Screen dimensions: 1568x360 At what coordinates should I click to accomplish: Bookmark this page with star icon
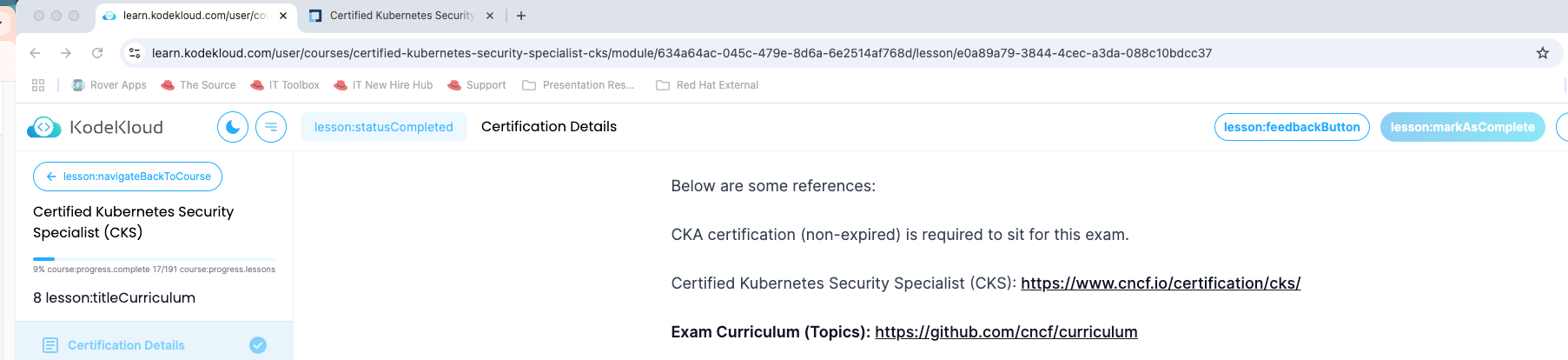1543,53
